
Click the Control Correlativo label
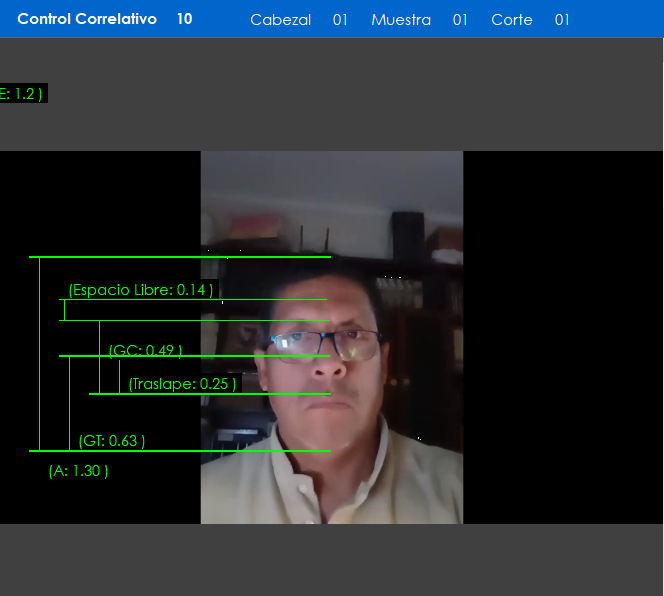pyautogui.click(x=87, y=19)
